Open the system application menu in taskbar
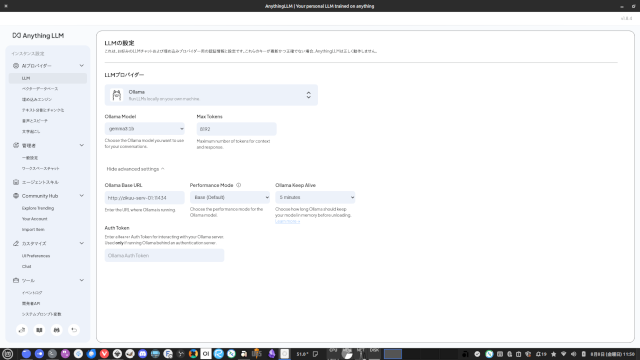The height and width of the screenshot is (360, 640). click(8, 354)
